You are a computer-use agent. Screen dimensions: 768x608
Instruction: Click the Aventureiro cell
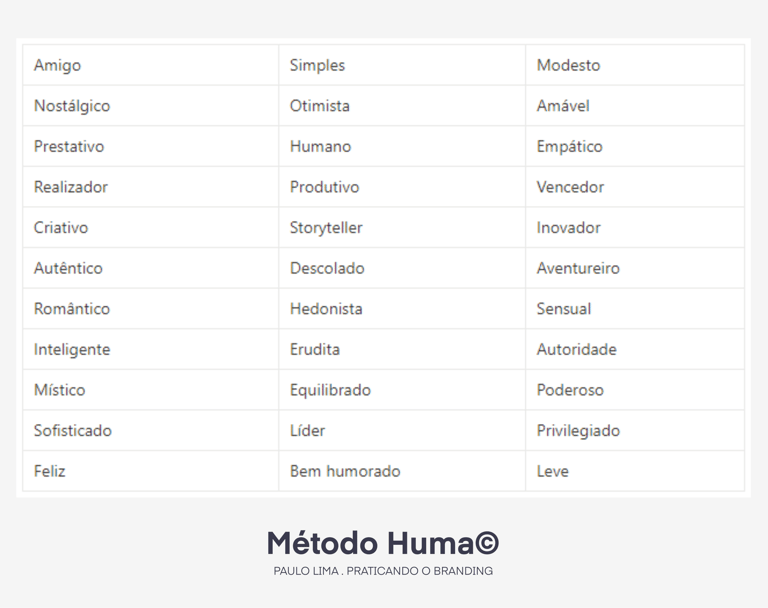[x=578, y=268]
